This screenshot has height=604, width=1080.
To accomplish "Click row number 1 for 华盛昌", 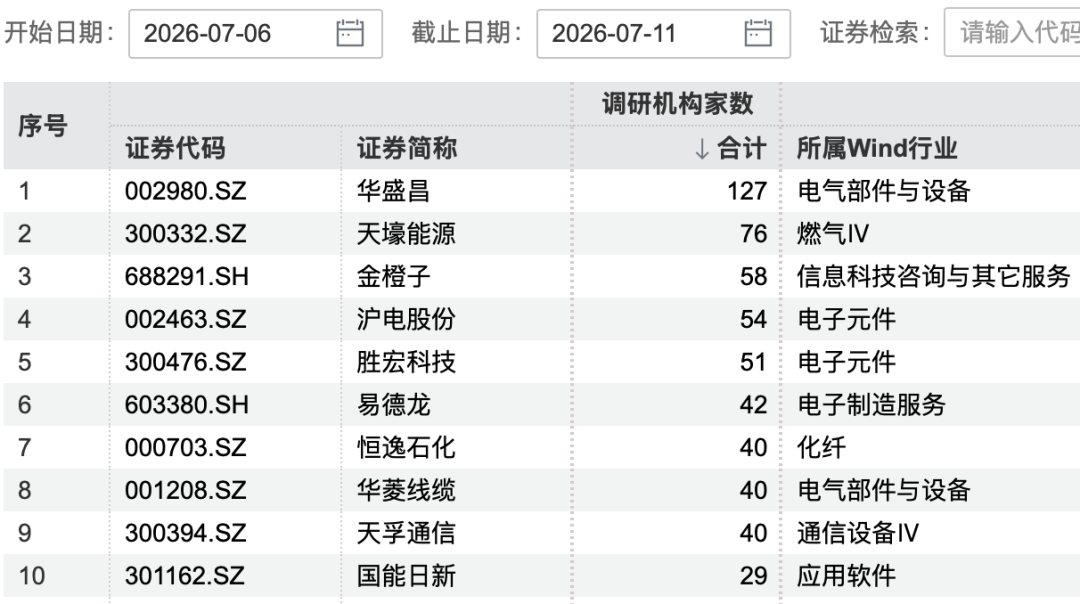I will 24,191.
